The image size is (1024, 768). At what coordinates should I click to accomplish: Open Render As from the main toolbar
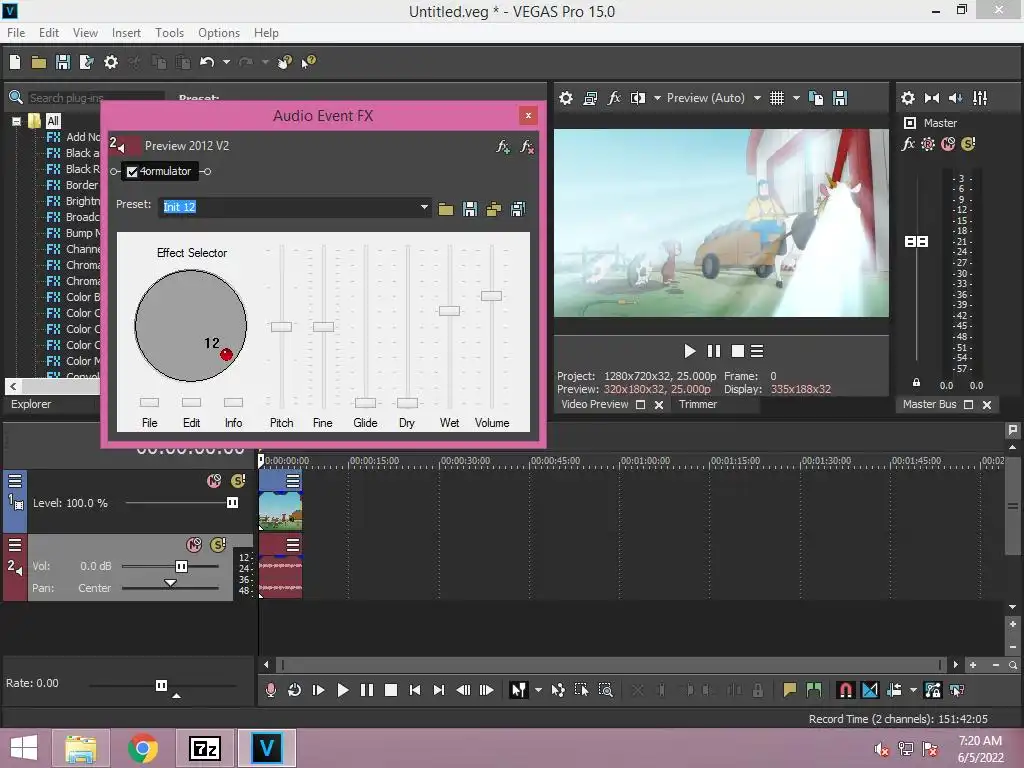[87, 62]
